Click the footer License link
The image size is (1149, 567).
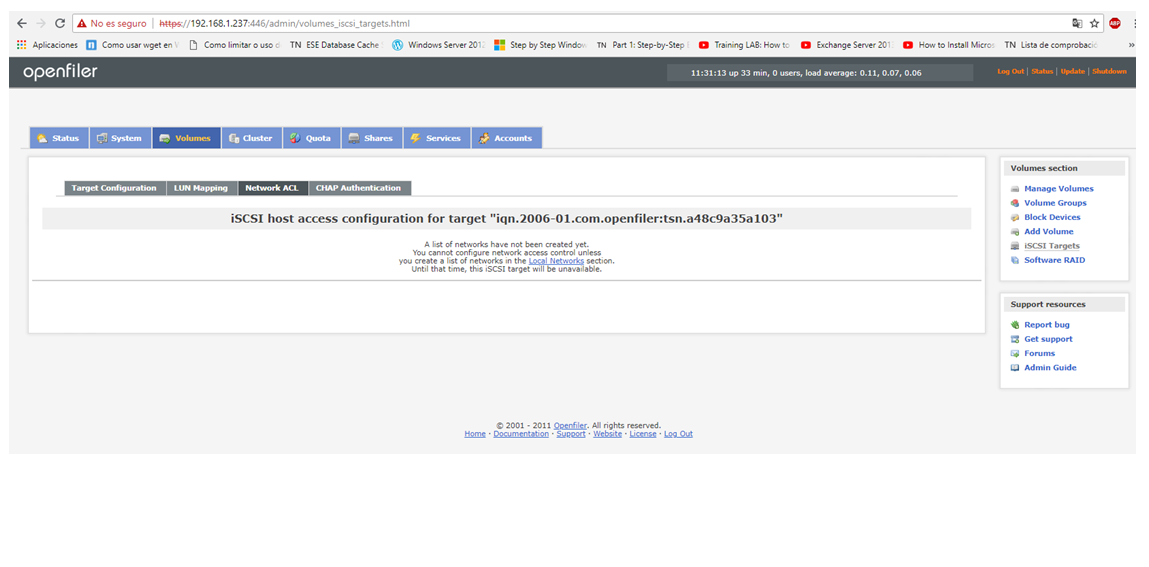point(643,434)
